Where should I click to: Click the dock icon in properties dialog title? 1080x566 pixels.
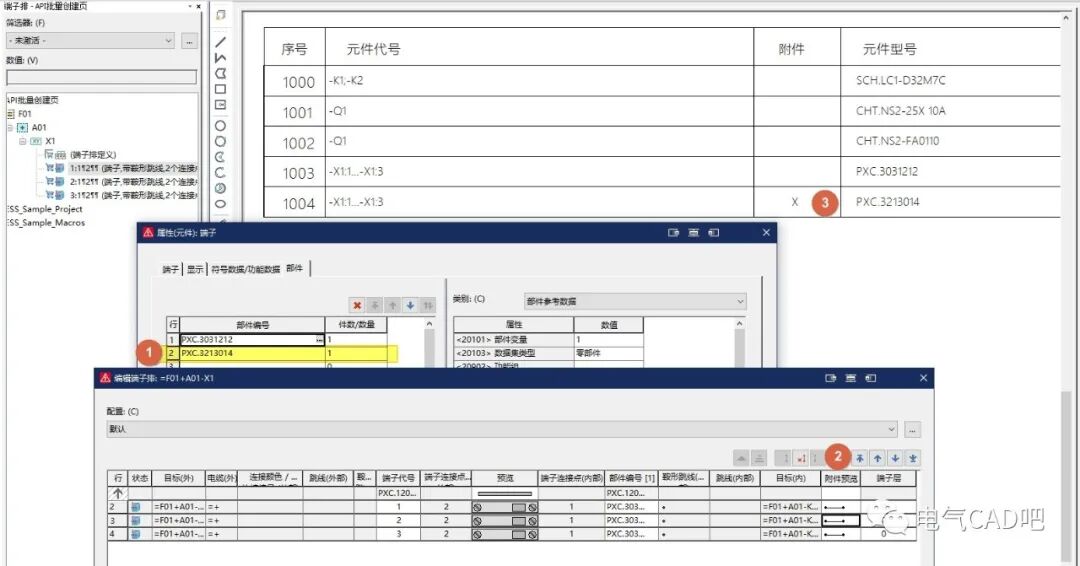pyautogui.click(x=674, y=233)
